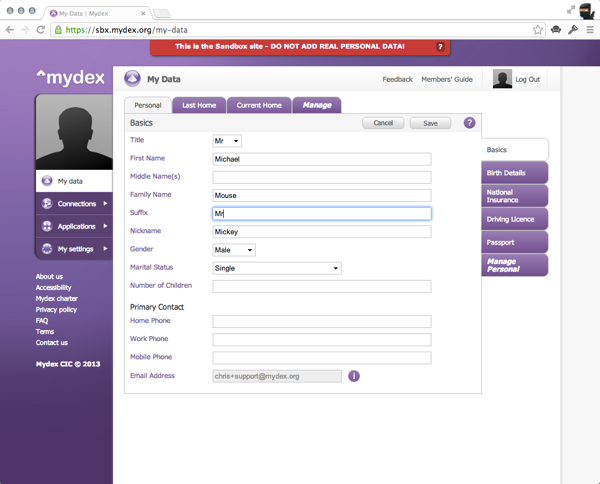Expand the My settings submenu arrow
Viewport: 600px width, 484px height.
coord(105,249)
